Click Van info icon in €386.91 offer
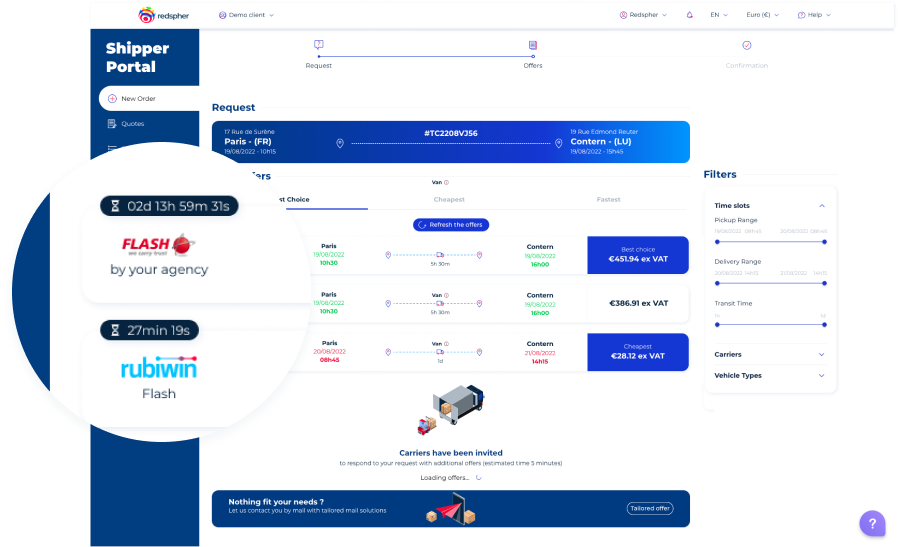 point(446,296)
